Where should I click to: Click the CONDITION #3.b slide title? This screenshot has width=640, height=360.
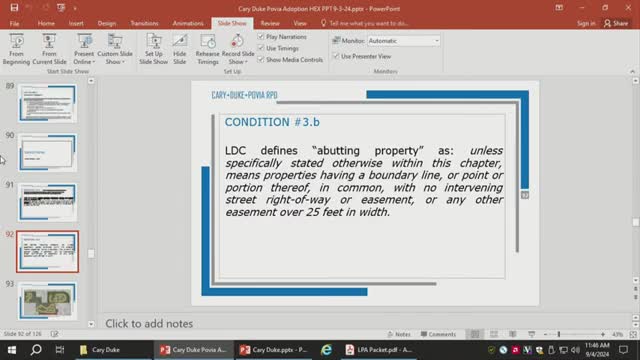(x=272, y=122)
